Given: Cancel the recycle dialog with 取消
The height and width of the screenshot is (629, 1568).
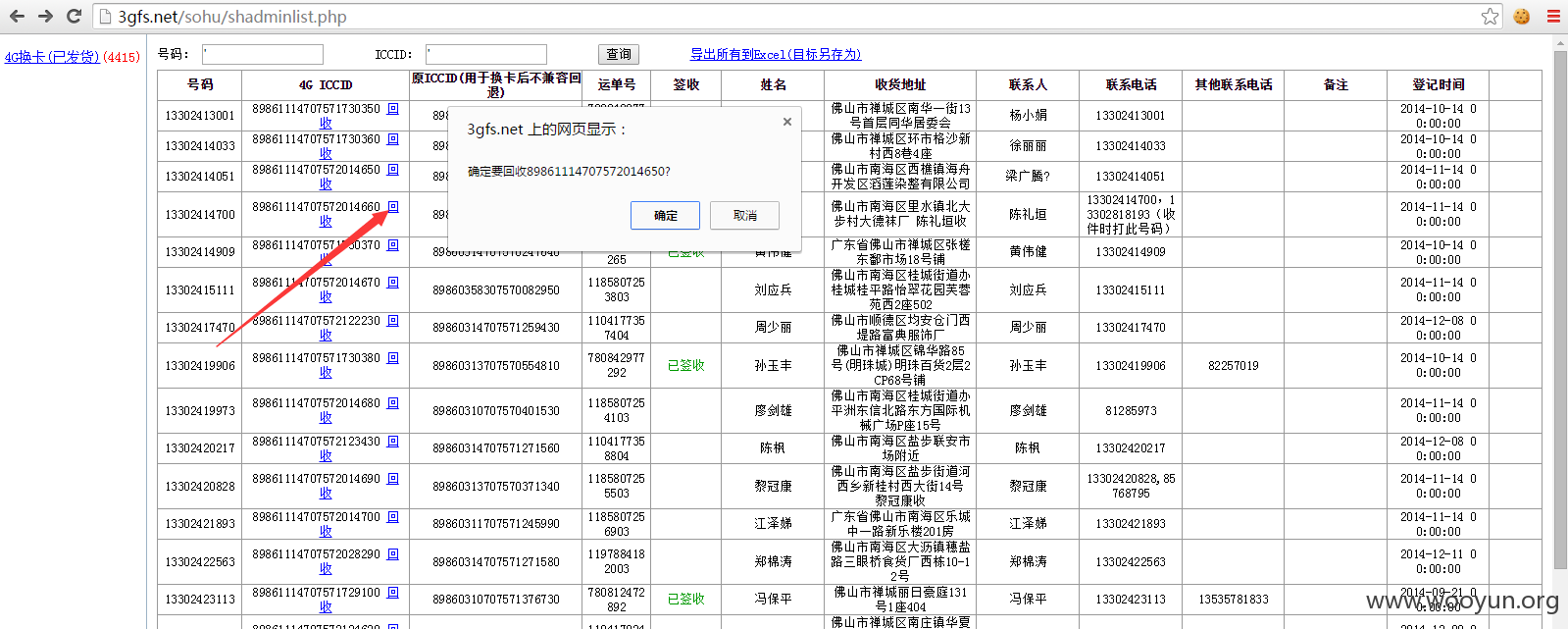Looking at the screenshot, I should point(745,215).
